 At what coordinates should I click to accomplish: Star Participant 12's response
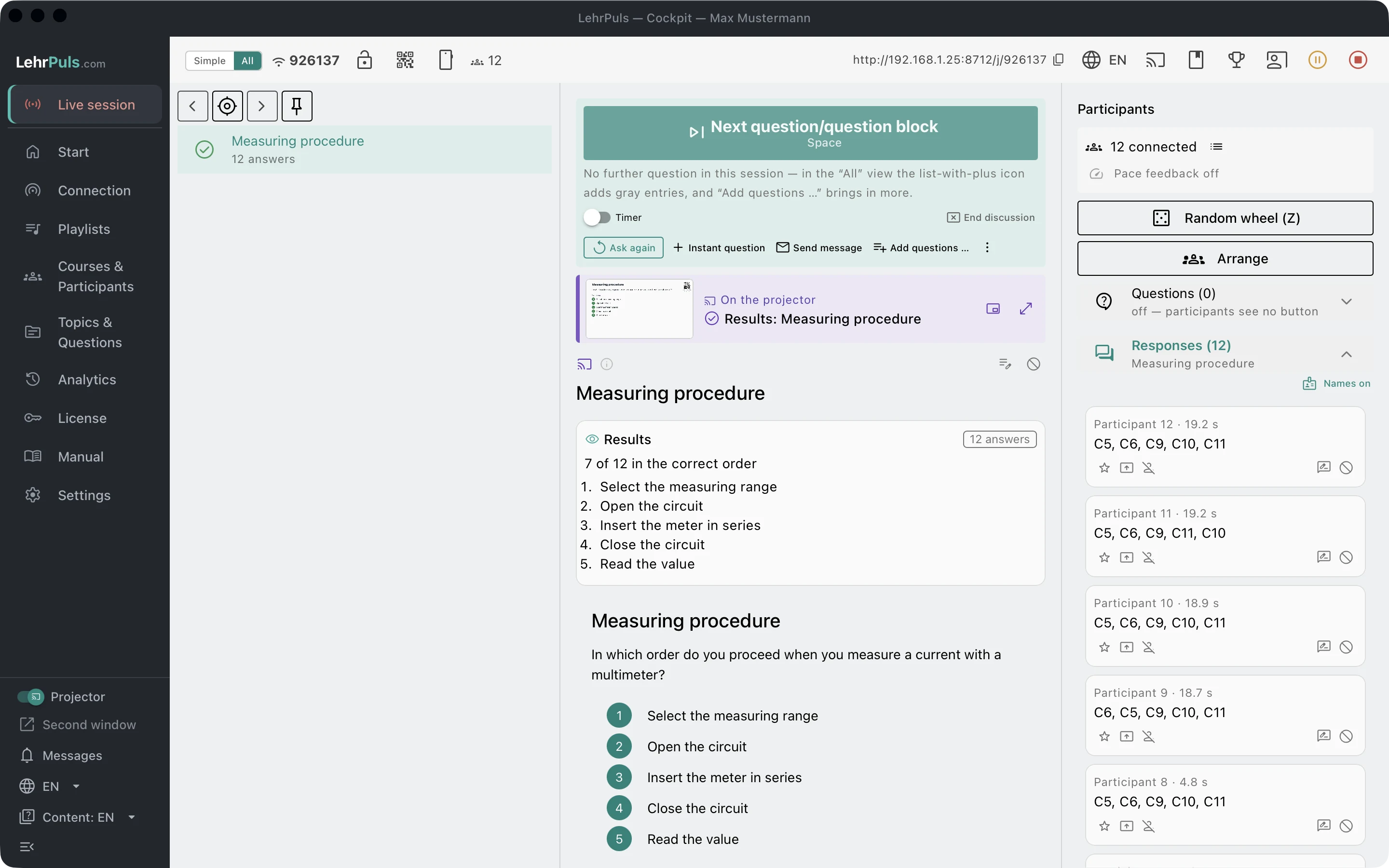pyautogui.click(x=1104, y=468)
